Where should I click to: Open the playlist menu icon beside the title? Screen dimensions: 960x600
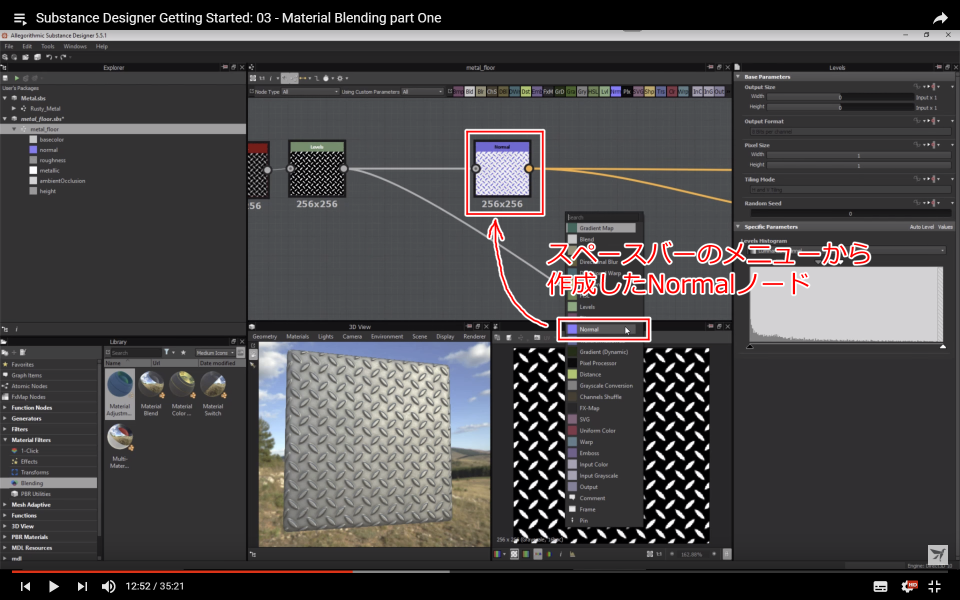click(20, 18)
